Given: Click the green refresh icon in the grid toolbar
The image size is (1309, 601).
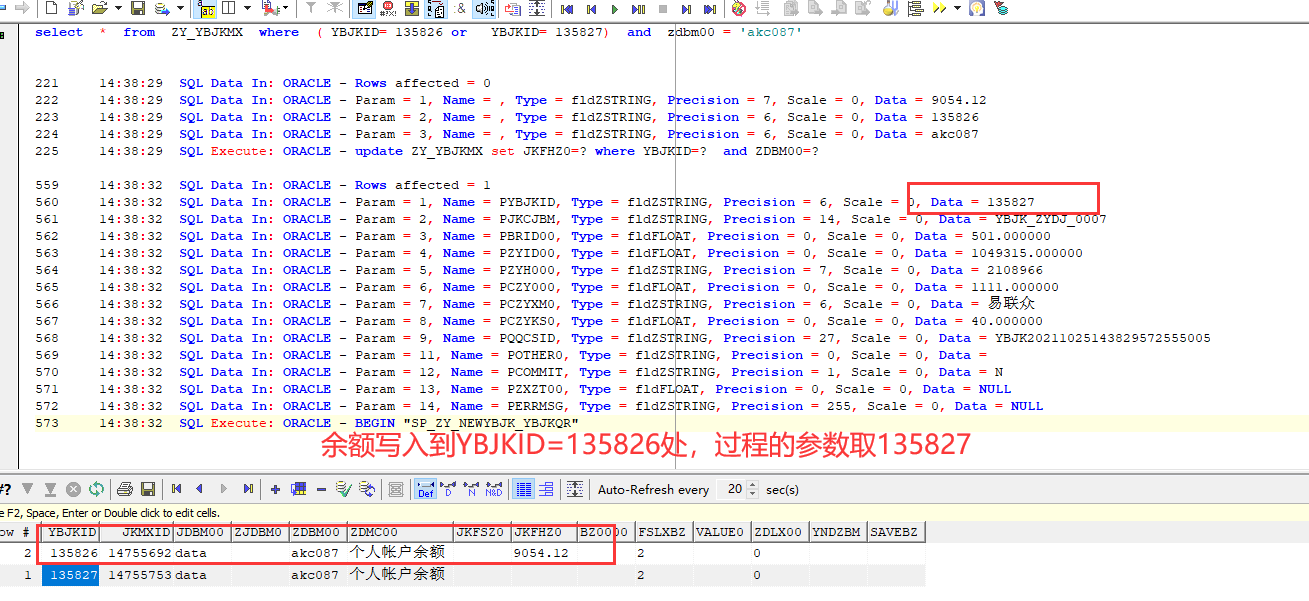Looking at the screenshot, I should 96,489.
